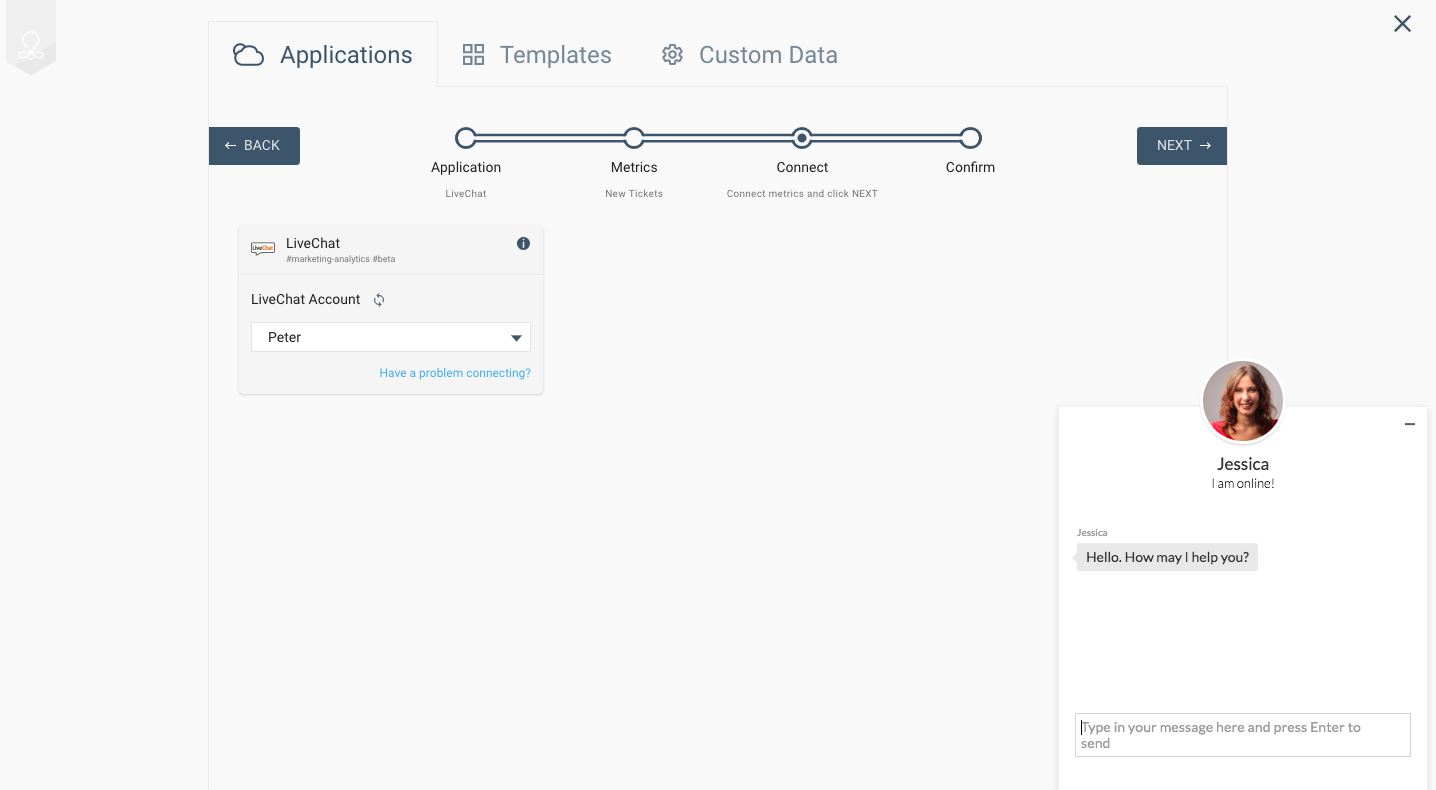Screen dimensions: 1436x790
Task: Proceed with the NEXT button
Action: 1182,146
